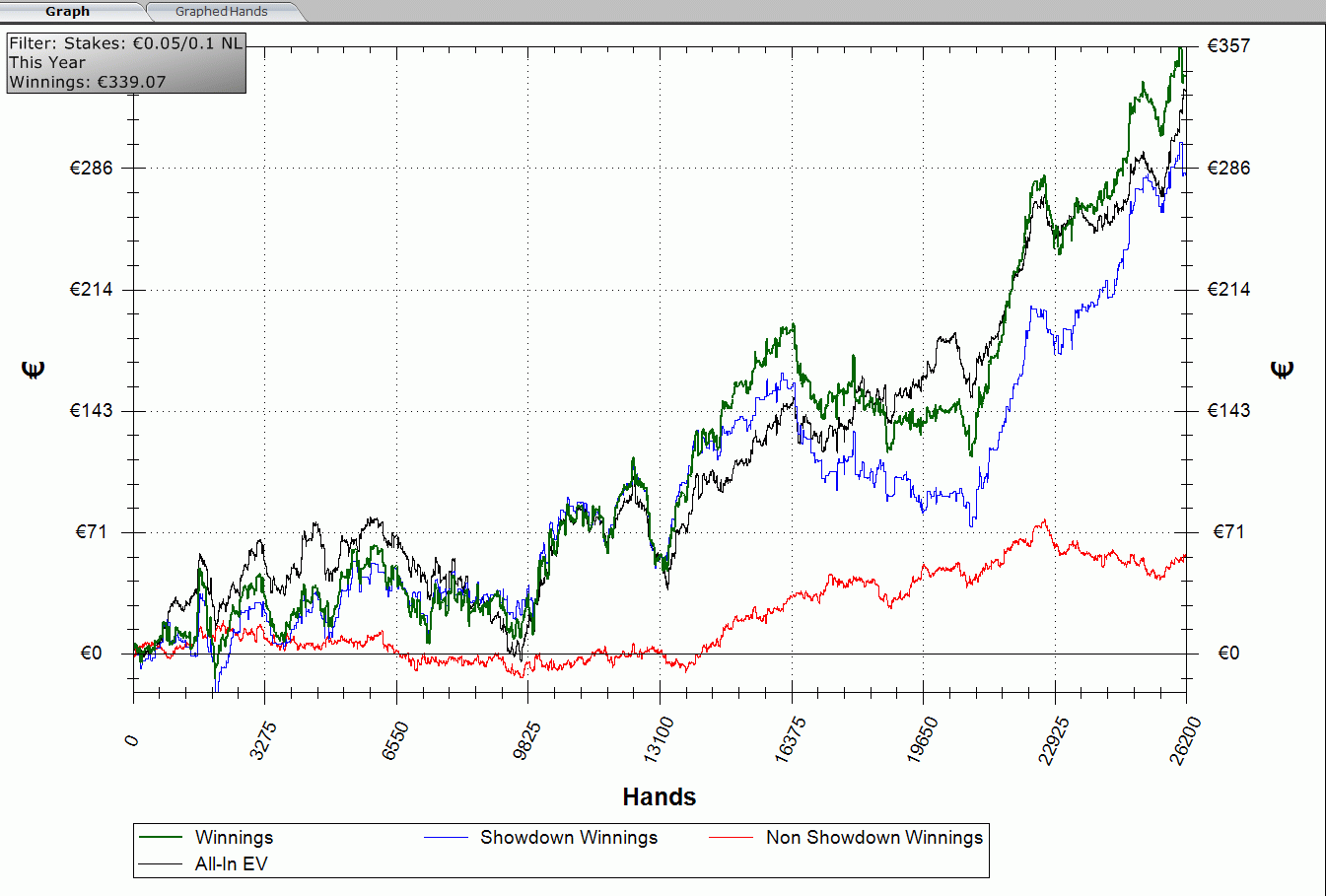Viewport: 1326px width, 896px height.
Task: Click the left y-axis label €71
Action: point(91,531)
